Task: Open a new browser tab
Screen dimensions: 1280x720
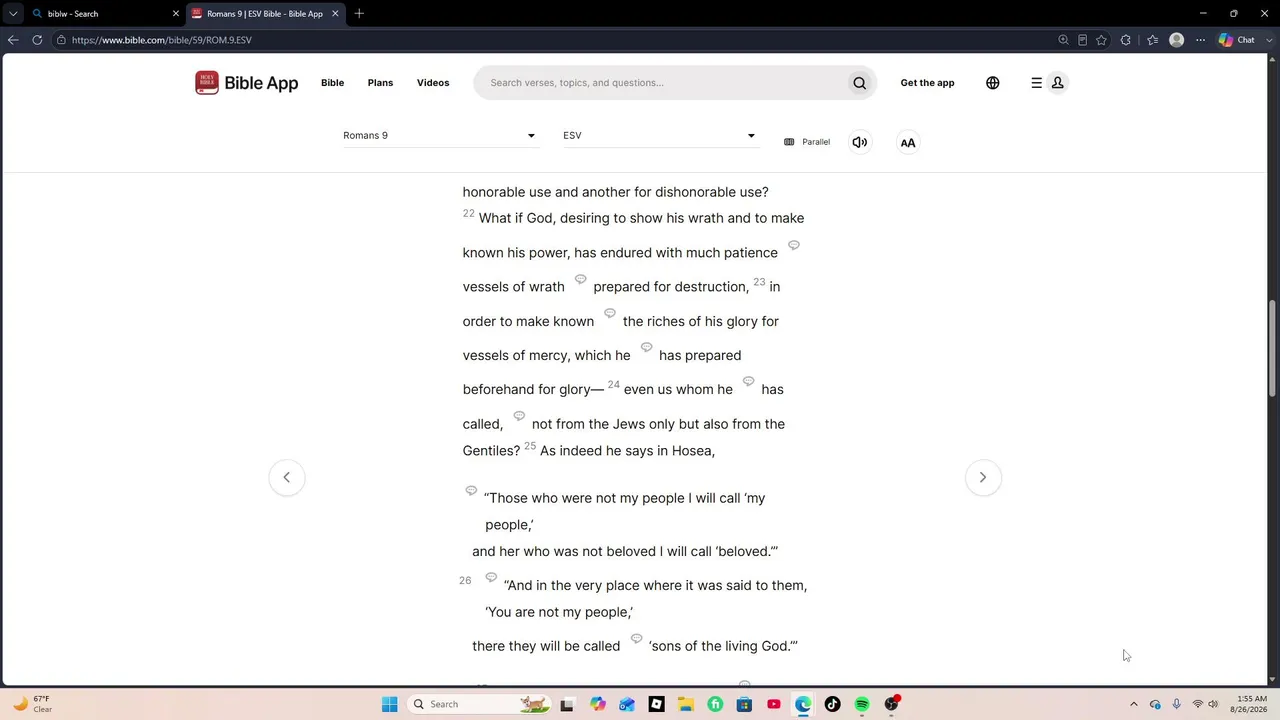Action: click(359, 14)
